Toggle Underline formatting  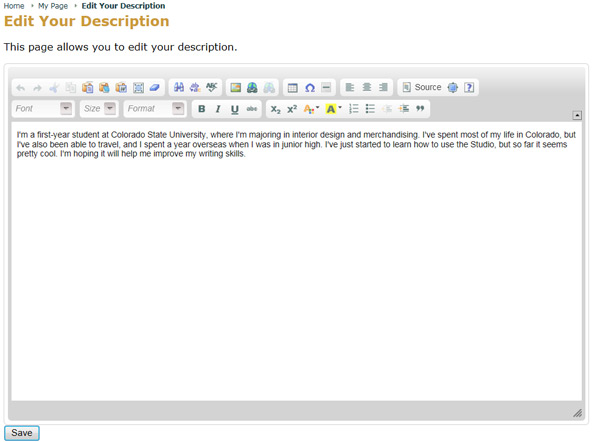coord(235,109)
